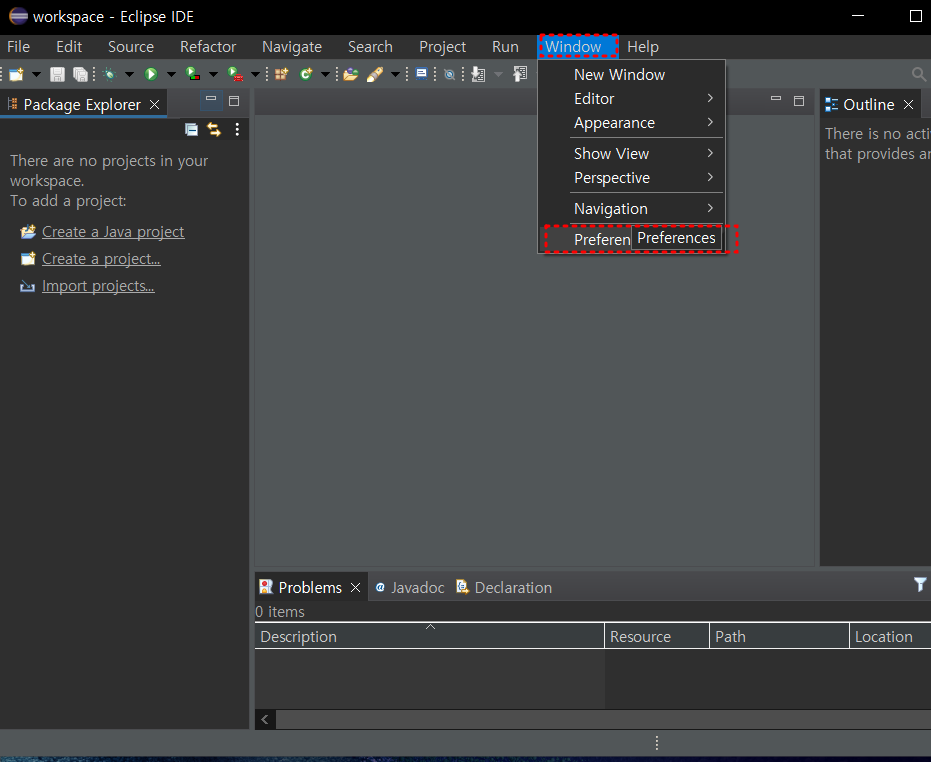
Task: Open the Edit menu
Action: [69, 47]
